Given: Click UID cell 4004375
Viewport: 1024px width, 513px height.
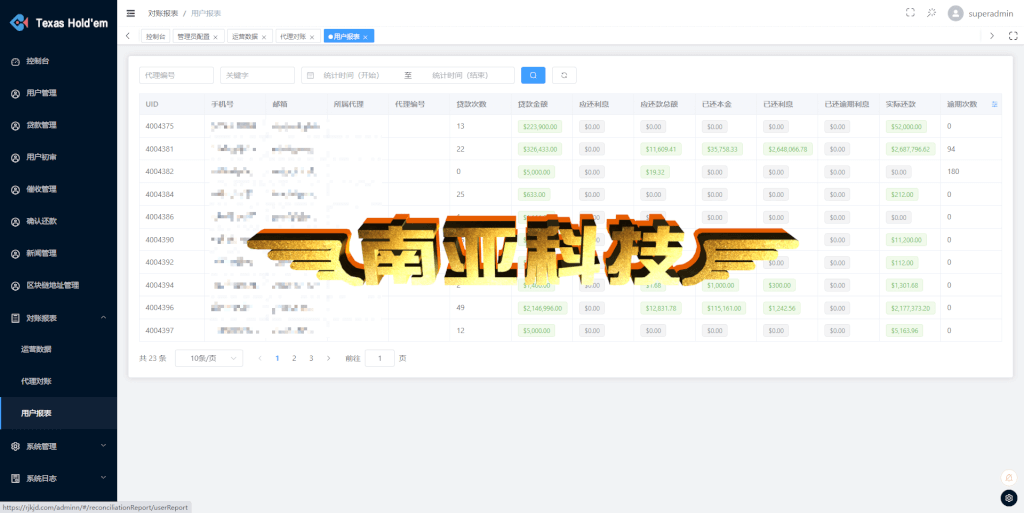Looking at the screenshot, I should click(159, 126).
